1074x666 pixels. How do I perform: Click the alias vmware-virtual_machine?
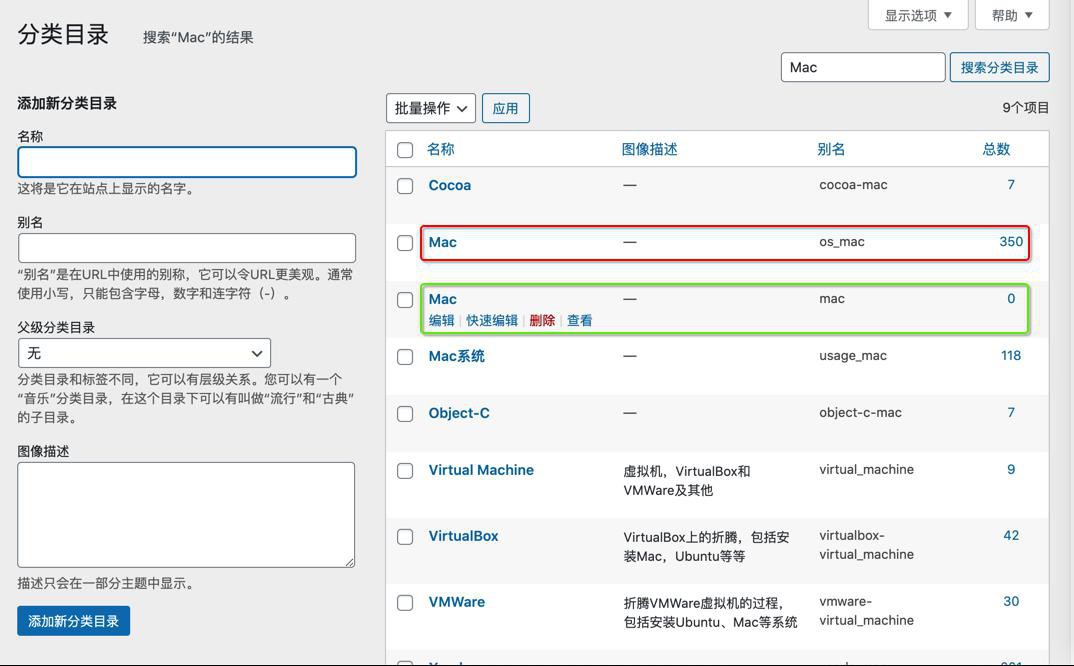866,610
